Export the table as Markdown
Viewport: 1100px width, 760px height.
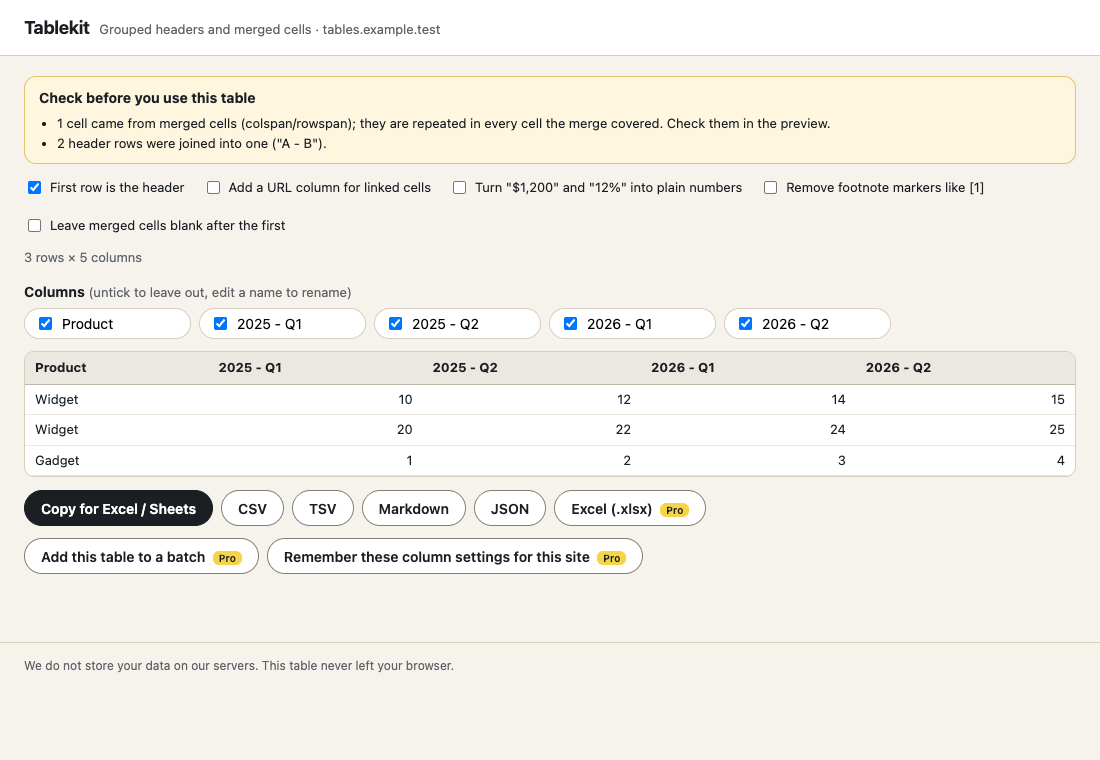click(414, 508)
